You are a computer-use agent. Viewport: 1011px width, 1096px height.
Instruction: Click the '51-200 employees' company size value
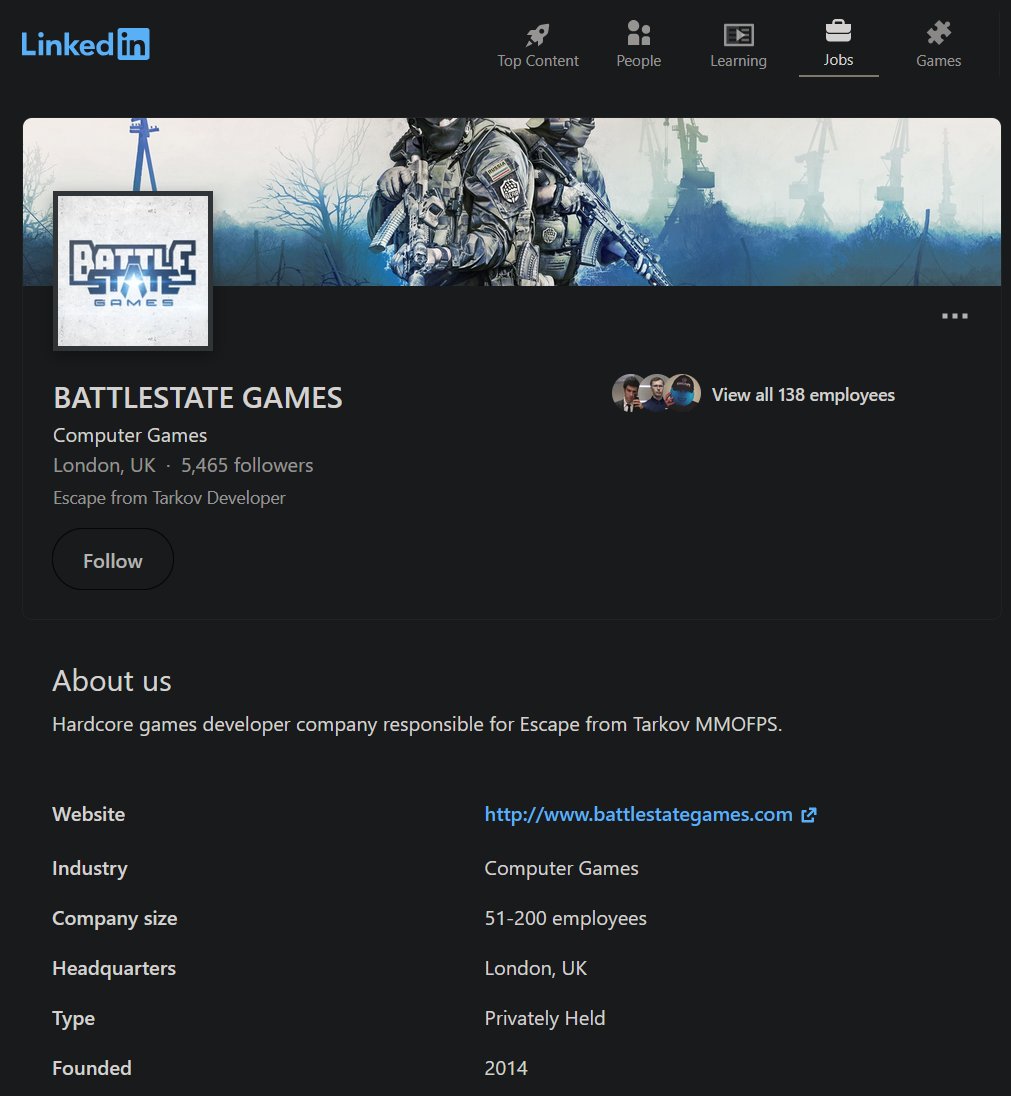566,918
